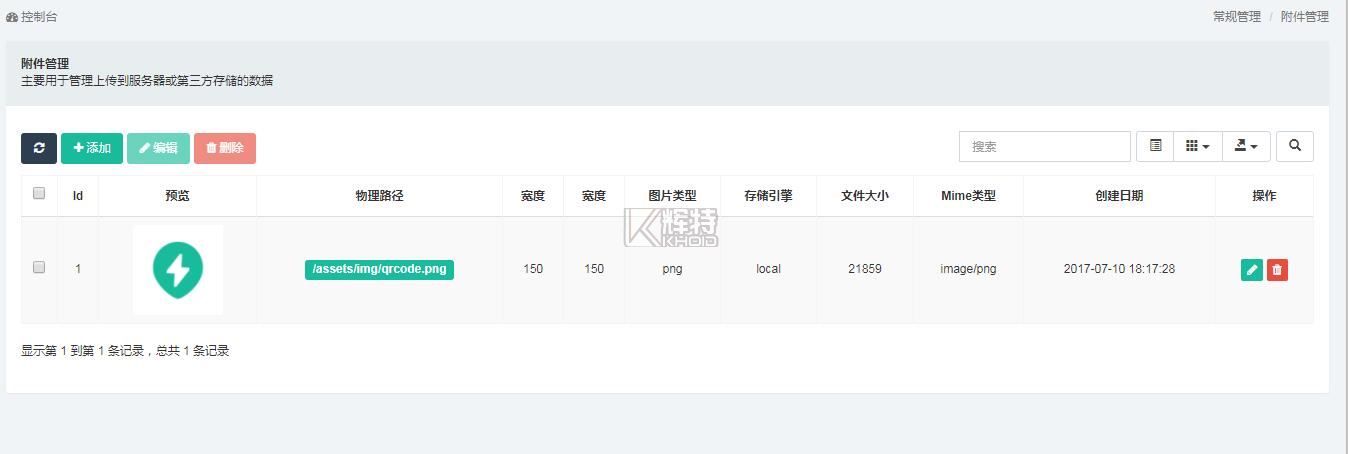The width and height of the screenshot is (1348, 454).
Task: Sort by the 文件大小 column header
Action: 864,196
